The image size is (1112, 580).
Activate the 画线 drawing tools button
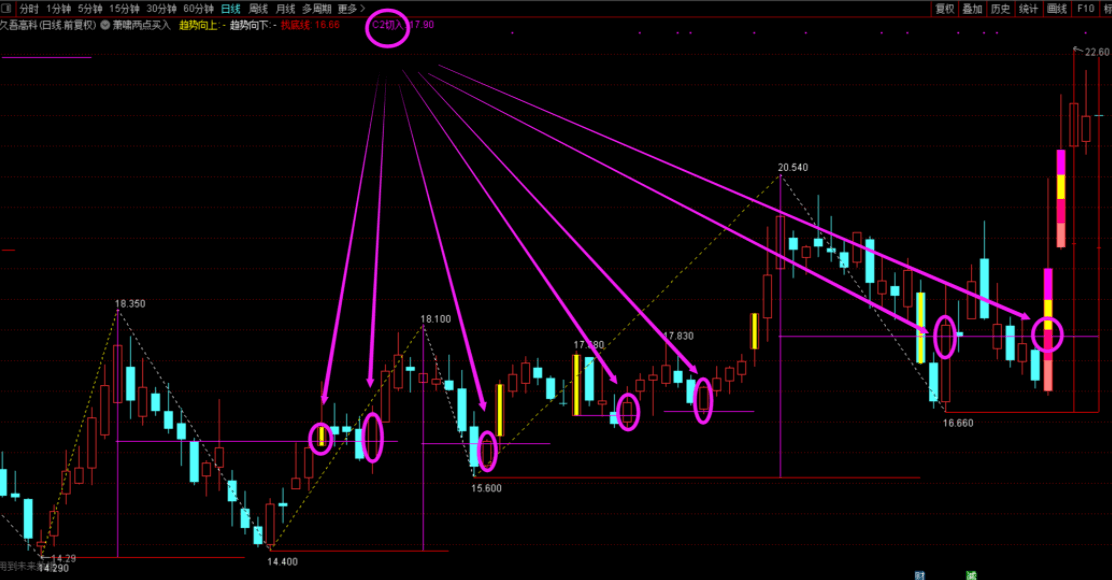[1057, 9]
